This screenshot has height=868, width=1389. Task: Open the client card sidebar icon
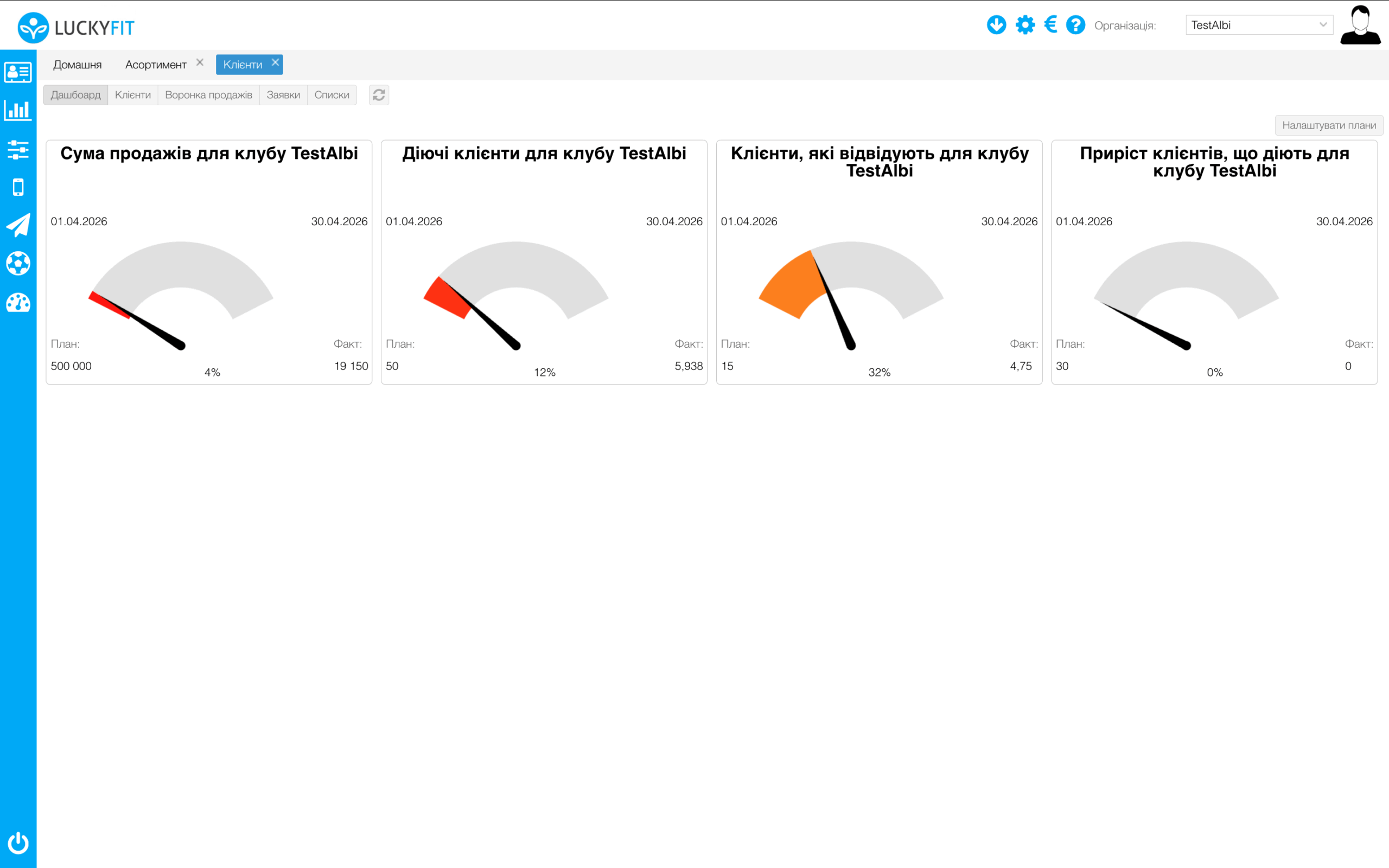[18, 72]
